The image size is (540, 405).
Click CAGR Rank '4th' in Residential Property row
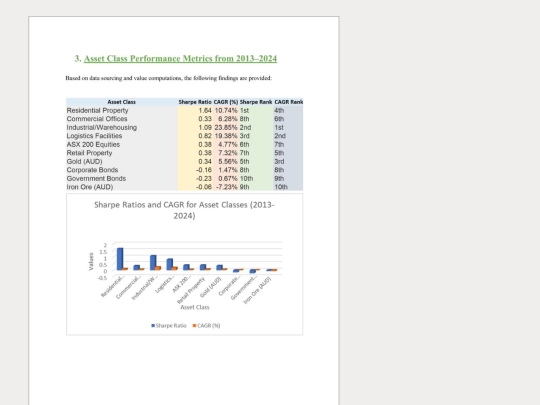click(279, 111)
